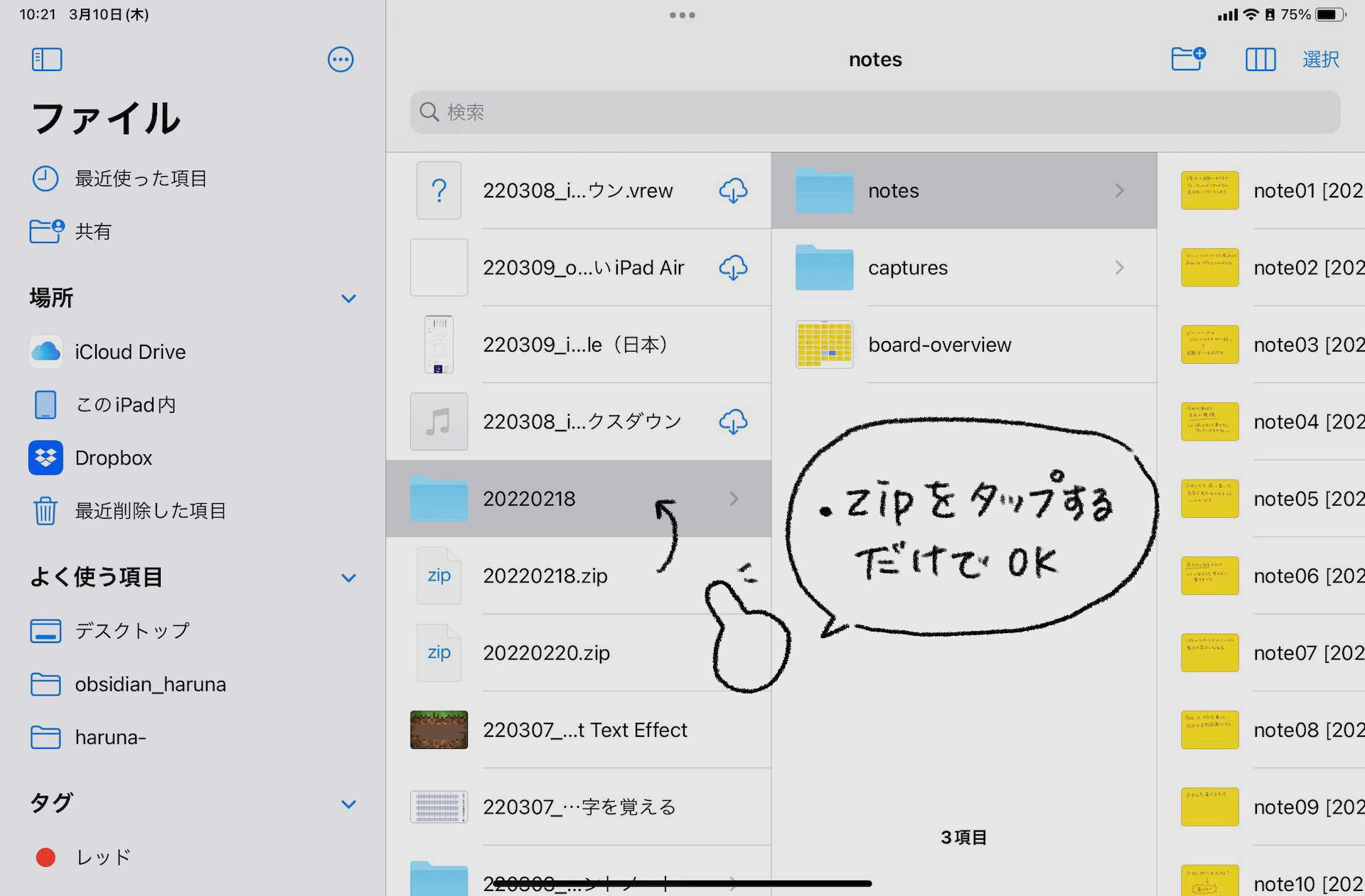Screen dimensions: 1365x896
Task: Open note01 sticky note file
Action: 1261,190
